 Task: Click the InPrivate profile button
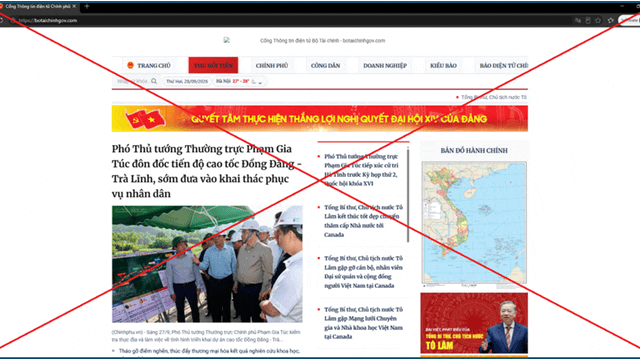[x=629, y=20]
